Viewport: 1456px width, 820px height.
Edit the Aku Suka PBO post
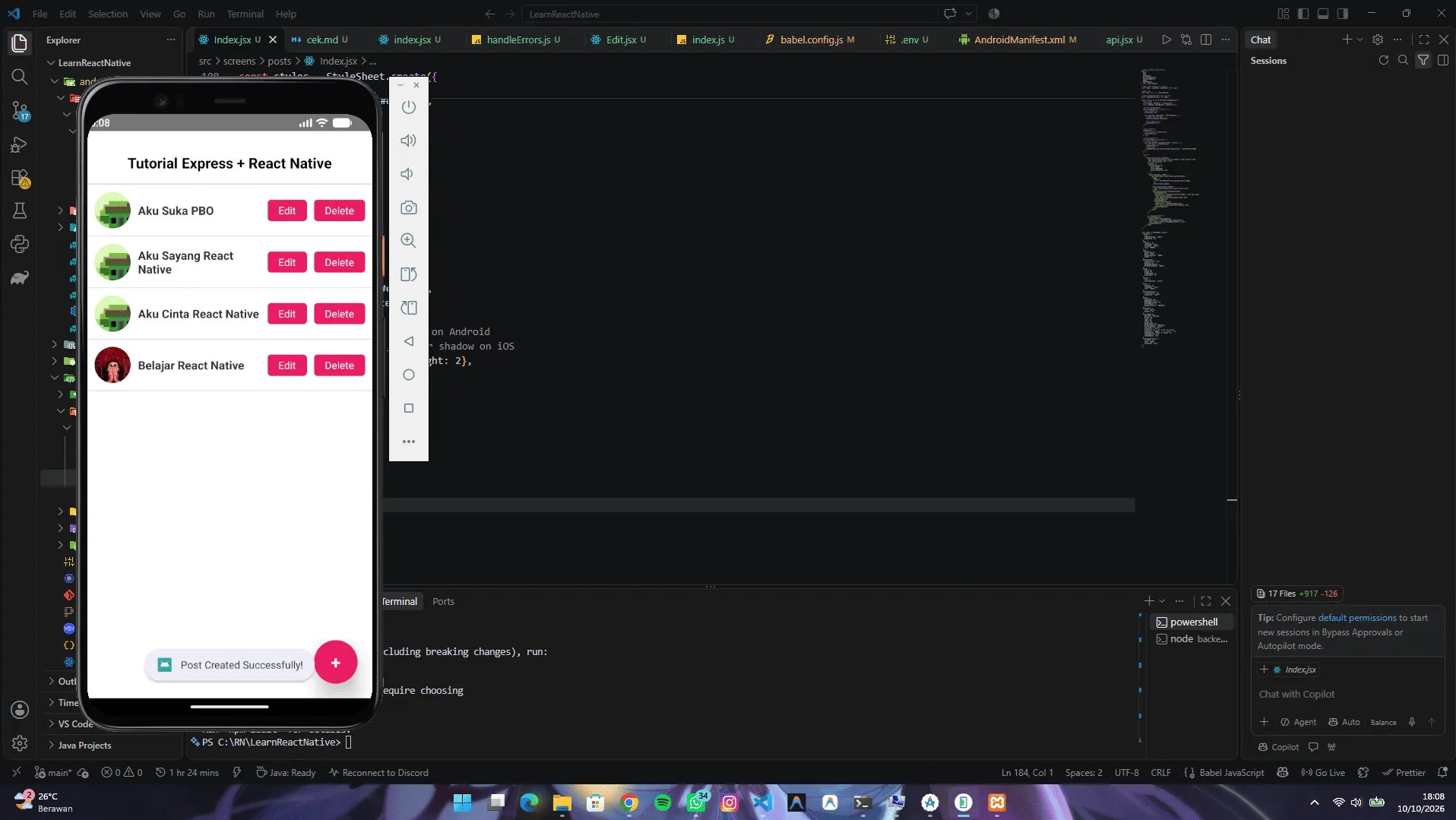point(287,211)
